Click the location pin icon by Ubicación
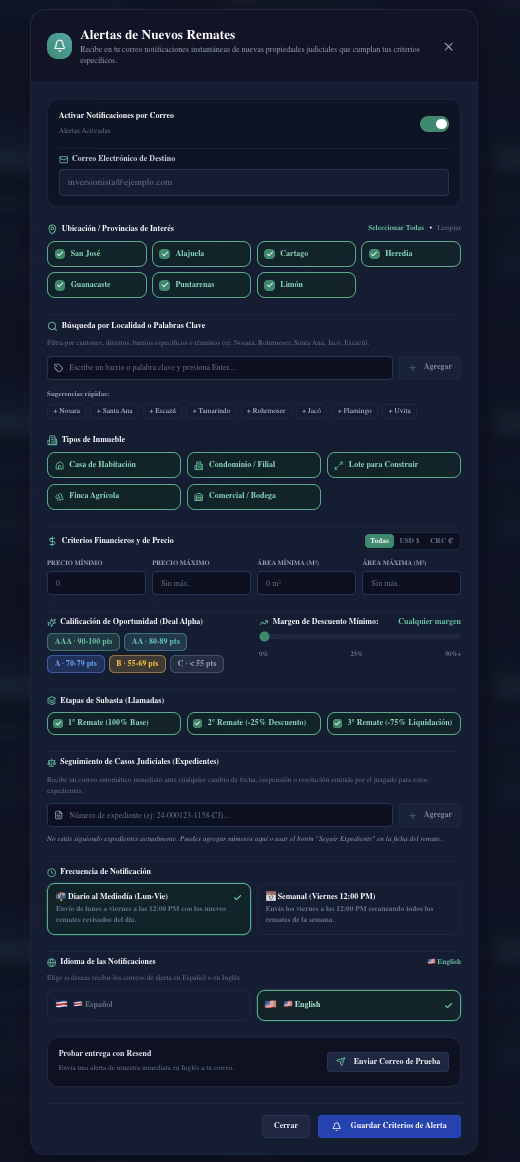Screen dimensions: 520x1162 click(52, 229)
